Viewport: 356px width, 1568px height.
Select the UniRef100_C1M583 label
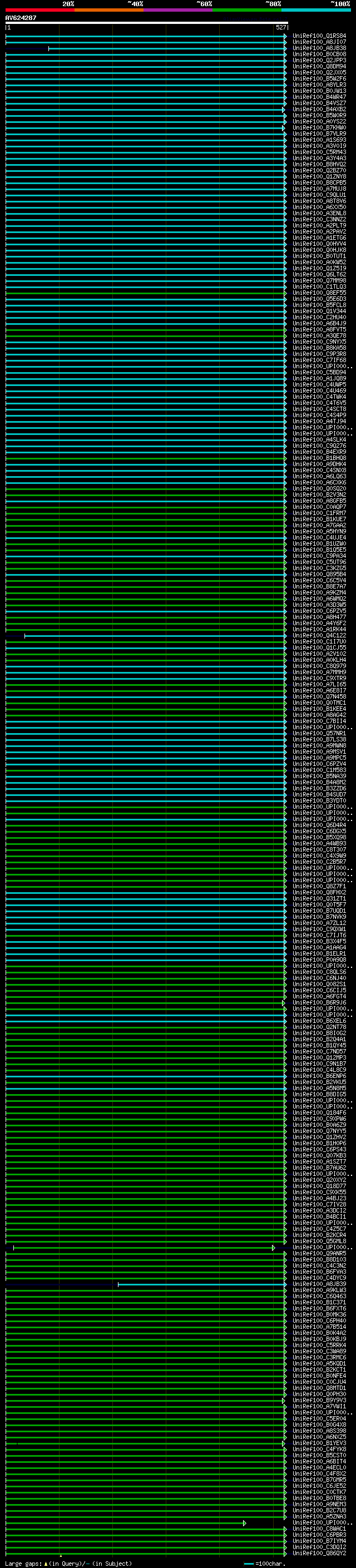tap(319, 770)
